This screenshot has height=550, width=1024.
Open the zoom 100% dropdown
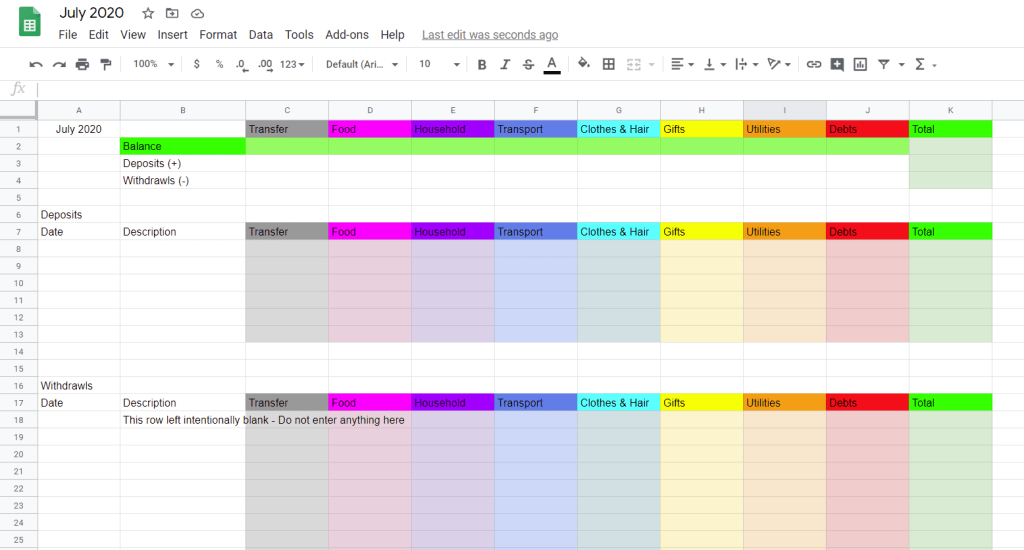click(x=153, y=64)
